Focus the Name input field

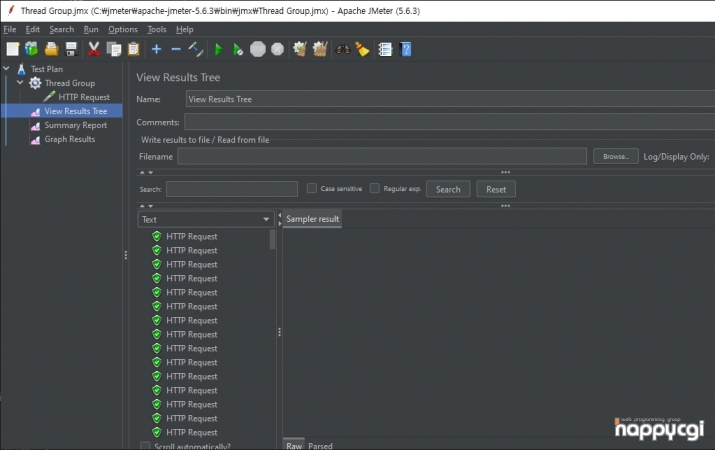(450, 99)
